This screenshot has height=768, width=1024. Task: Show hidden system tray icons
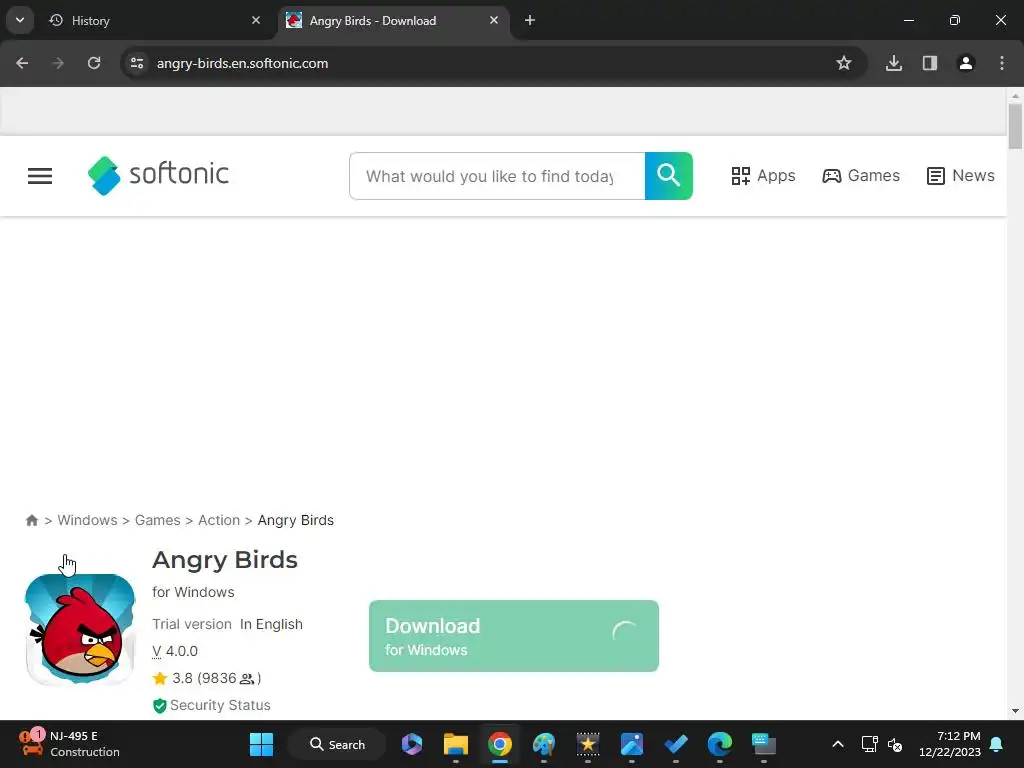(838, 744)
